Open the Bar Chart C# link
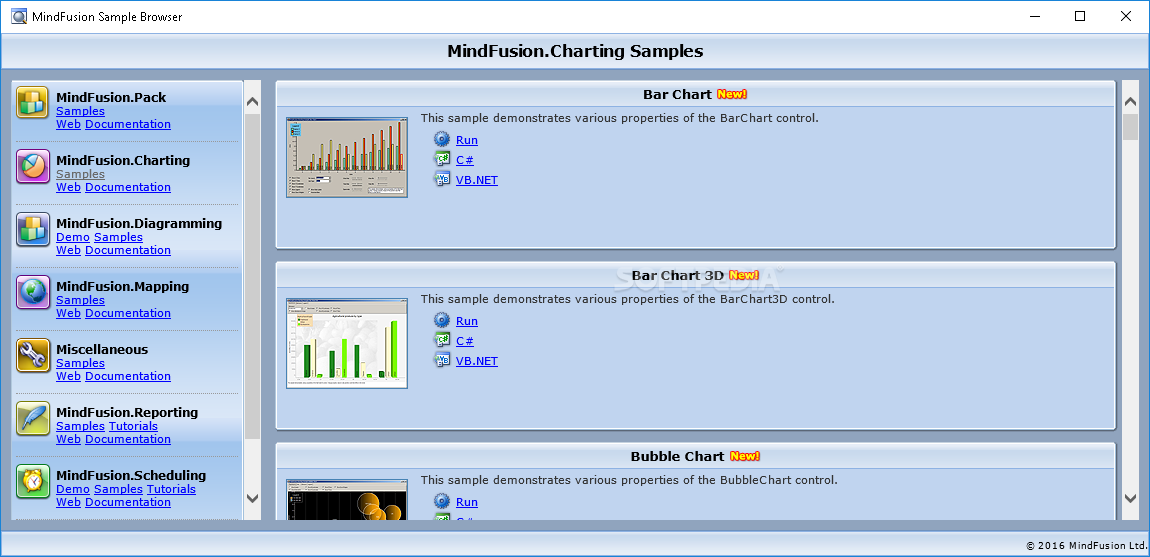The height and width of the screenshot is (557, 1150). 464,160
